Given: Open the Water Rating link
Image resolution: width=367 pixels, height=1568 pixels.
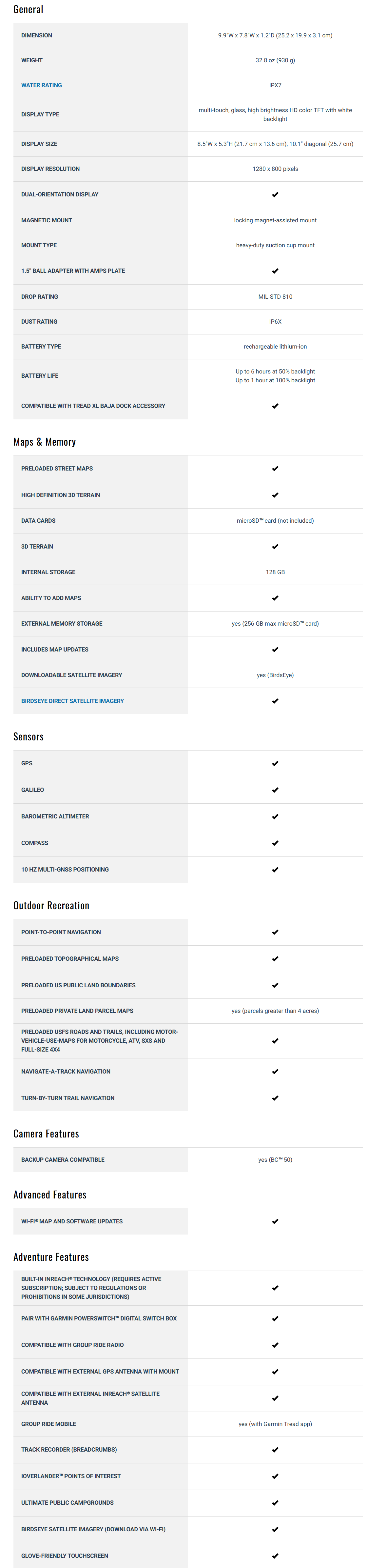Looking at the screenshot, I should (41, 85).
